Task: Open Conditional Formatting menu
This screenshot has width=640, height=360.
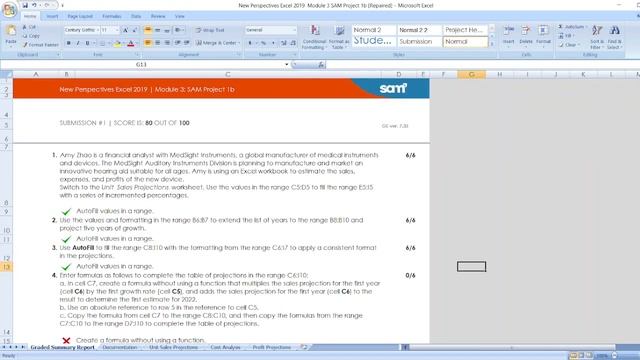Action: click(314, 37)
